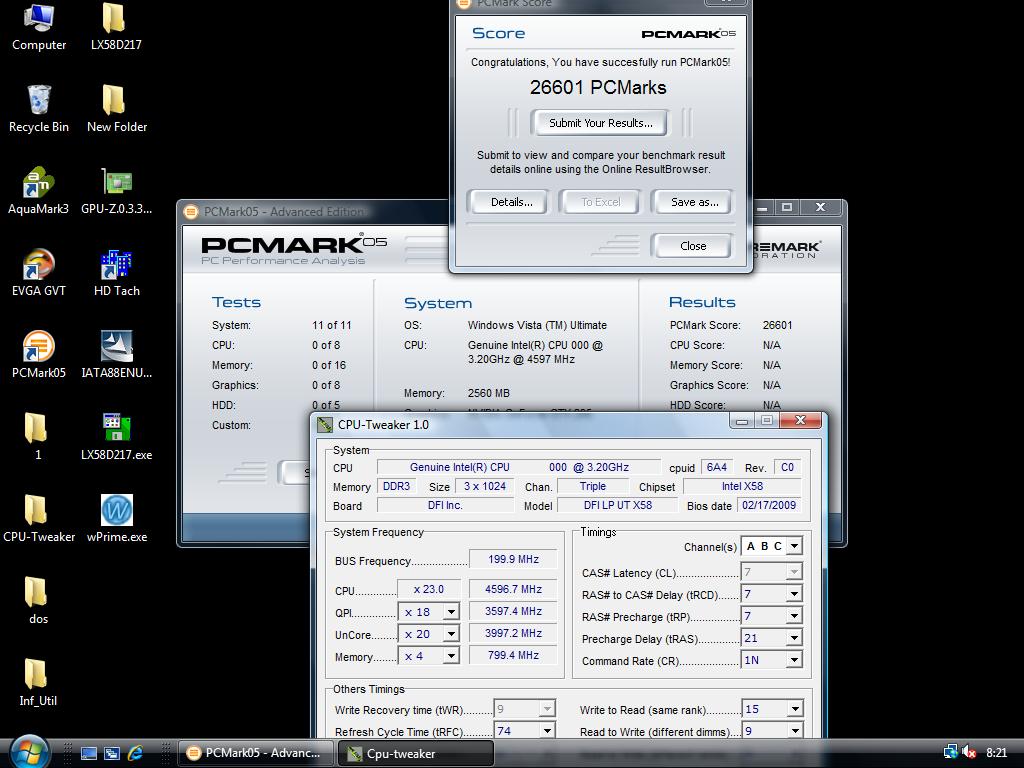Select the GPU-Z.0.3.3 desktop icon
The width and height of the screenshot is (1024, 768).
tap(116, 191)
